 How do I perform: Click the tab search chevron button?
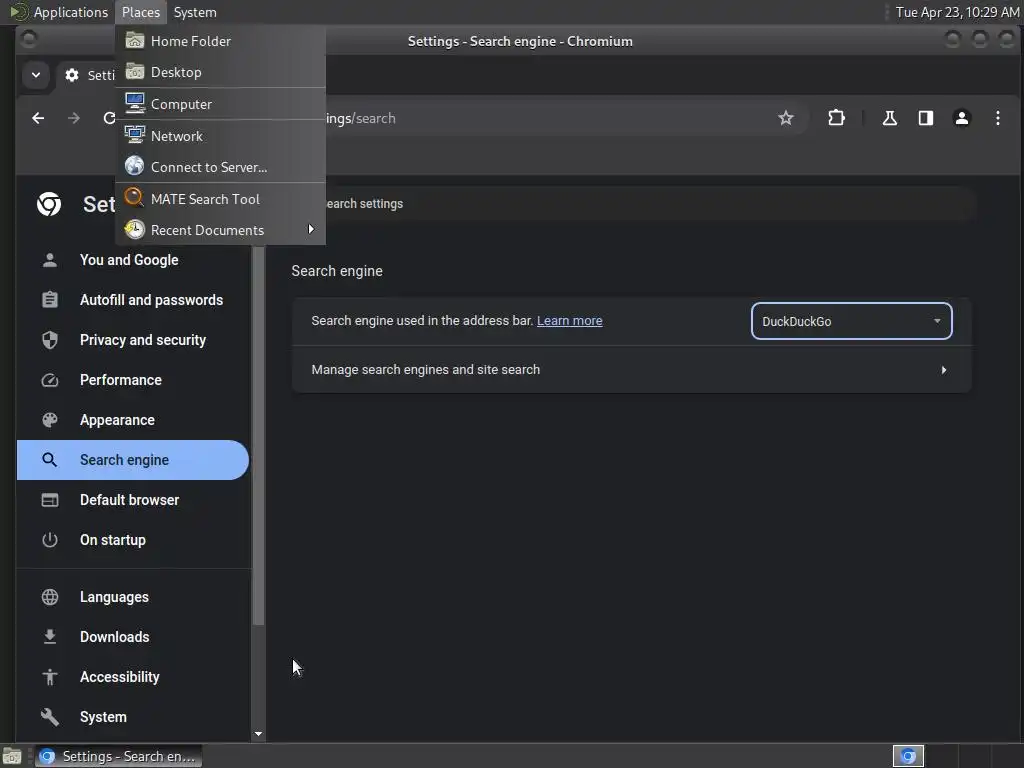[x=36, y=74]
